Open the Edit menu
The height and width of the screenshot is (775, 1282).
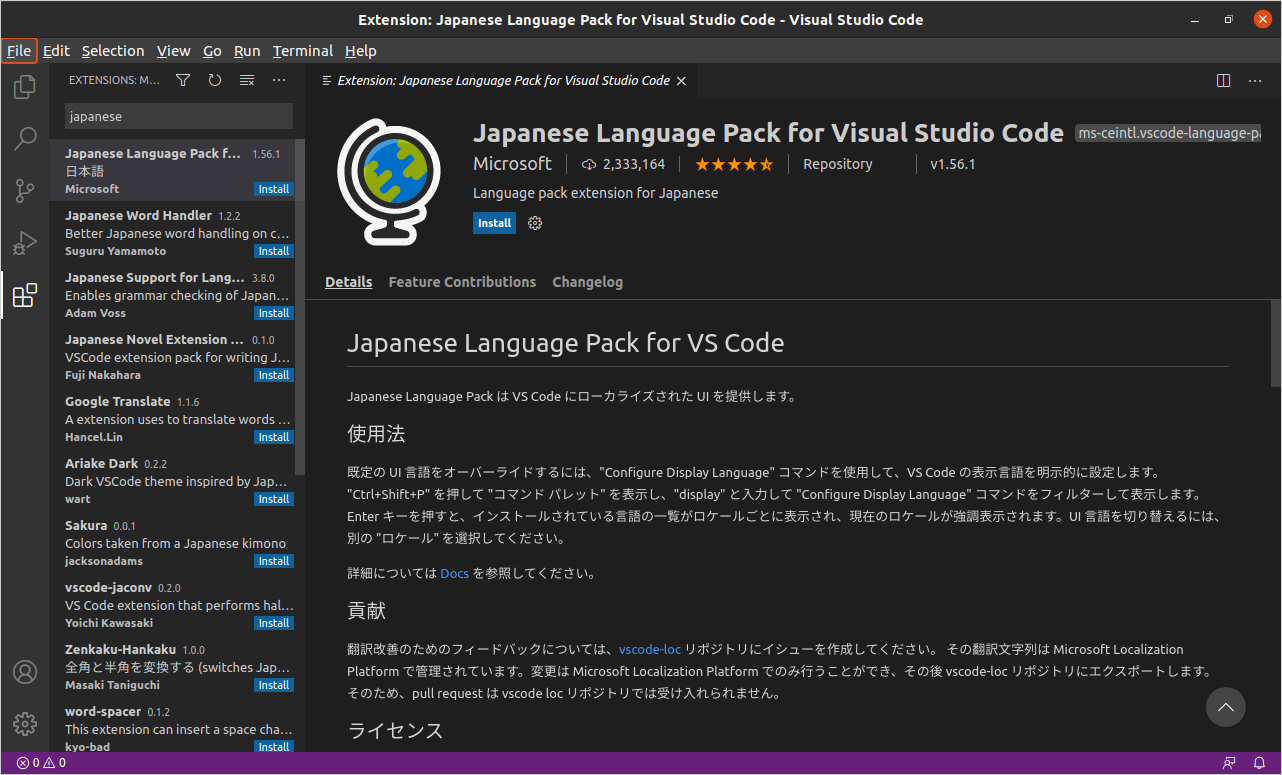(x=56, y=50)
